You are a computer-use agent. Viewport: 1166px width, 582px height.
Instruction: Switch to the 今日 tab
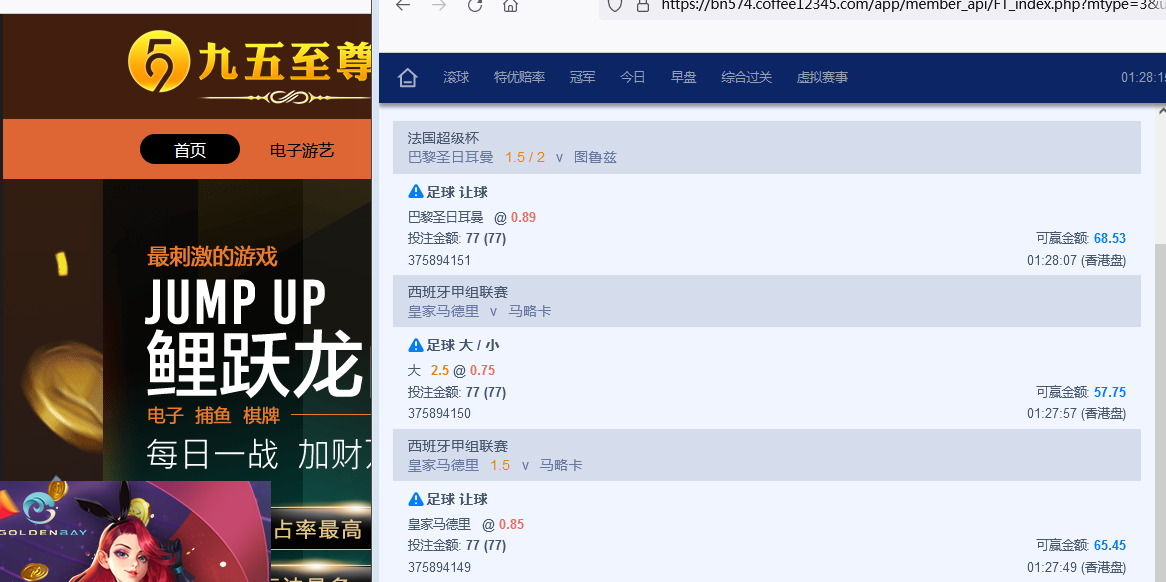coord(633,77)
